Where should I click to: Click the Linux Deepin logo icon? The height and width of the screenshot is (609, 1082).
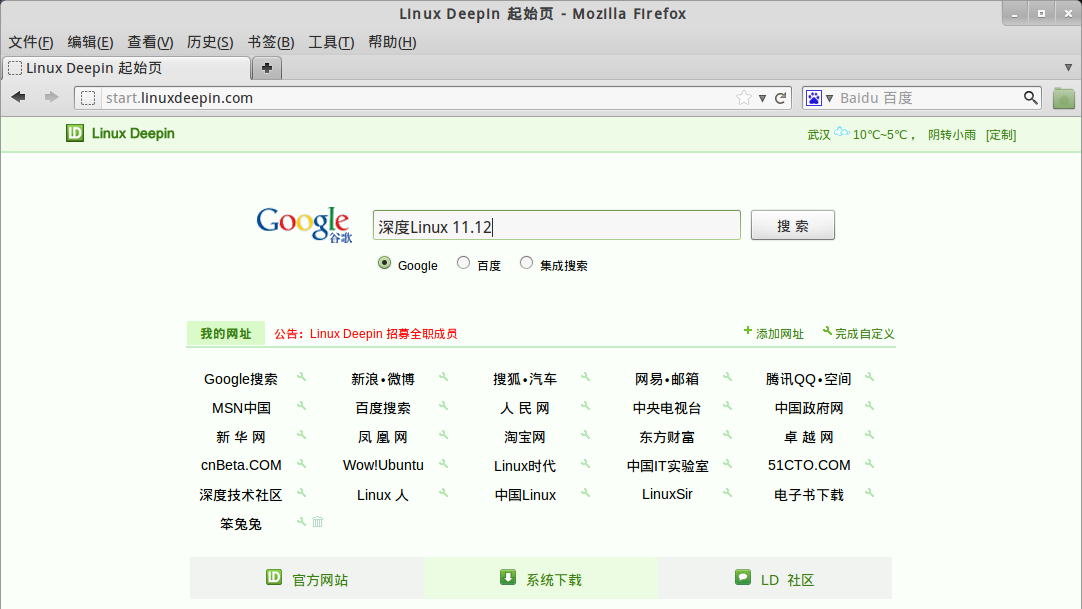pos(75,133)
